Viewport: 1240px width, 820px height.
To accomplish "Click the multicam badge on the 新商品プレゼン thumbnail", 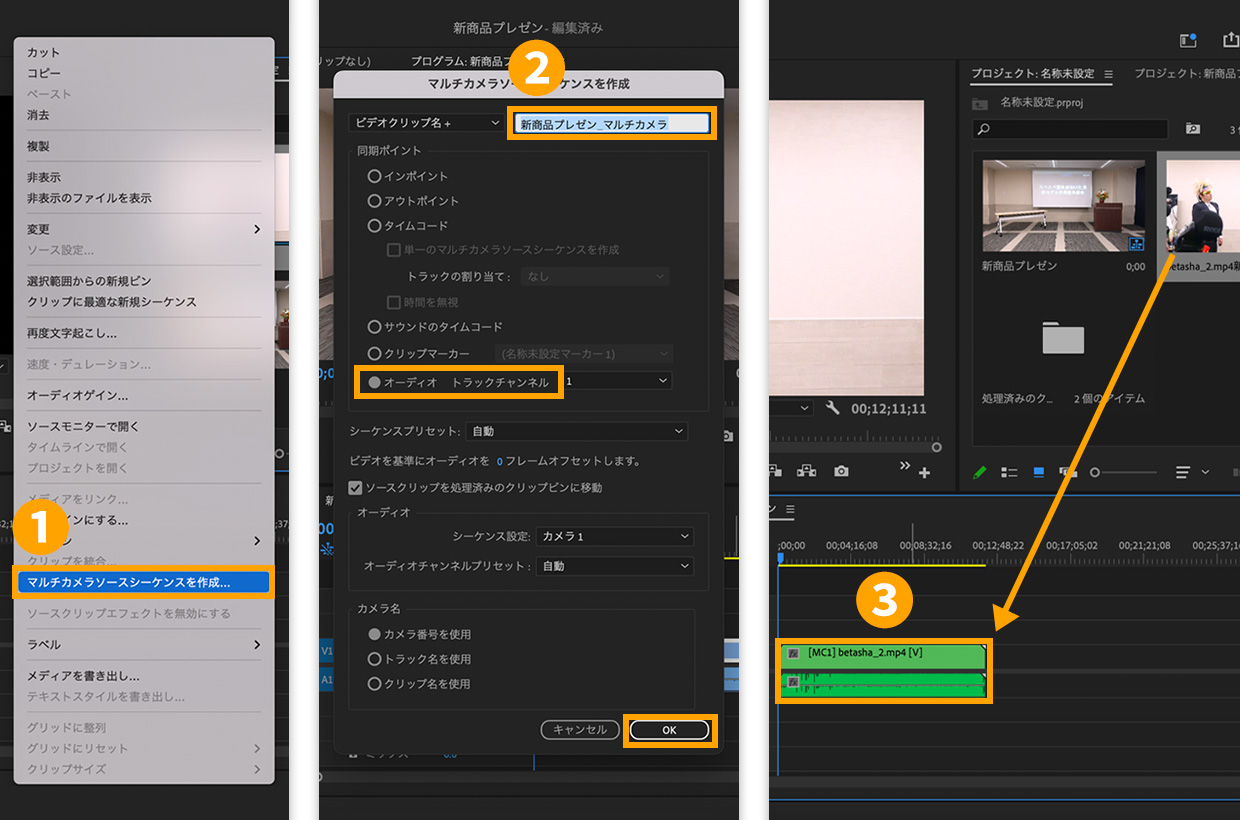I will tap(1136, 244).
